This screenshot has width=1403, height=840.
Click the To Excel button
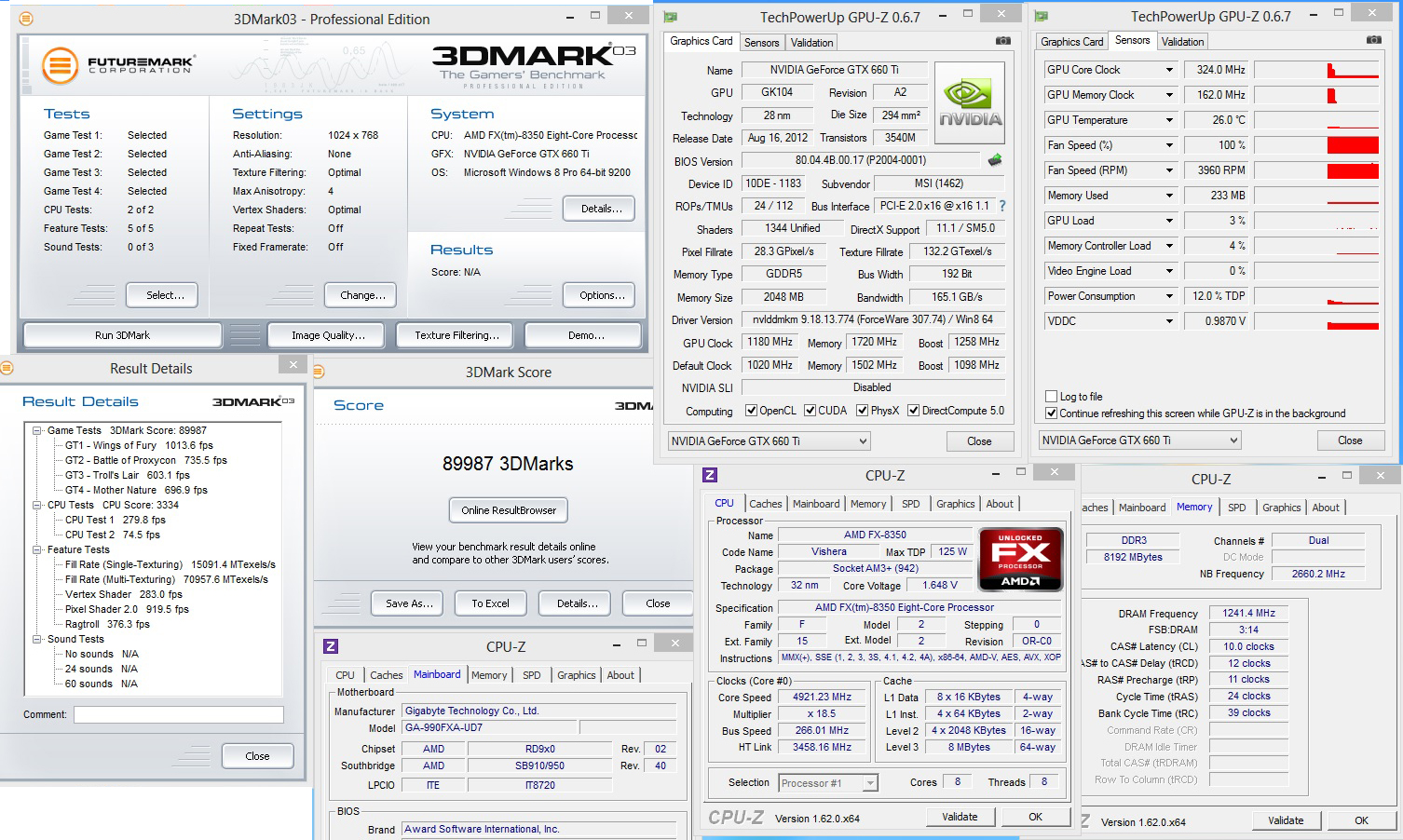(x=490, y=603)
